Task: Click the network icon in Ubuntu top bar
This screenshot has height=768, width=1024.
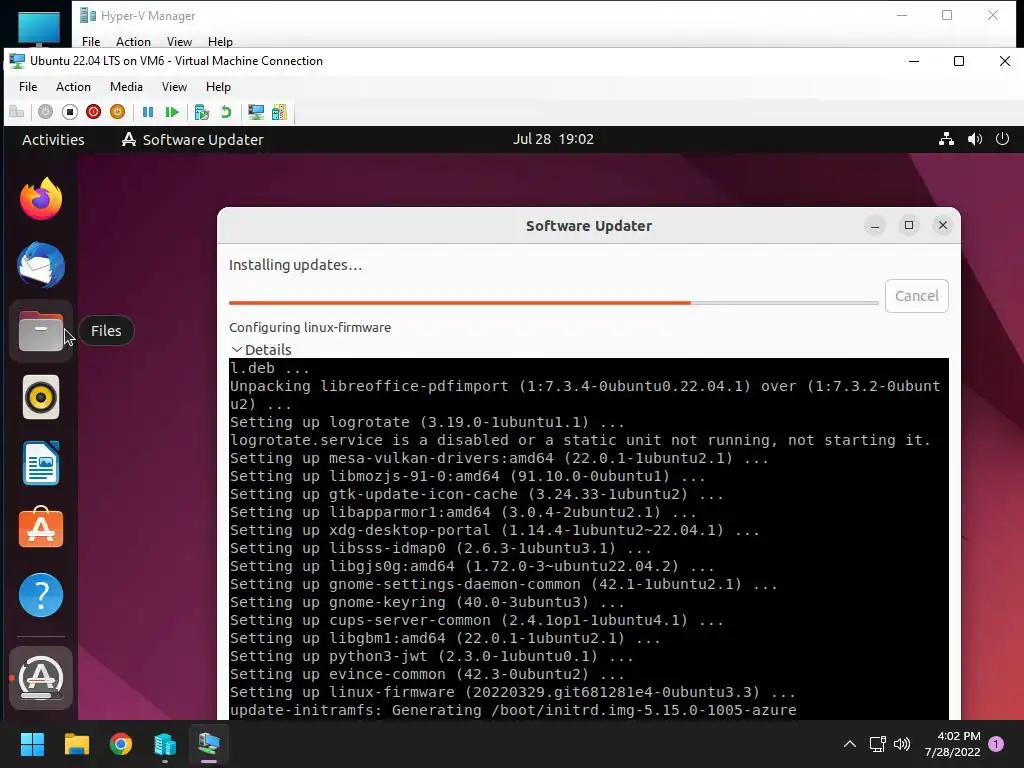Action: [x=946, y=139]
